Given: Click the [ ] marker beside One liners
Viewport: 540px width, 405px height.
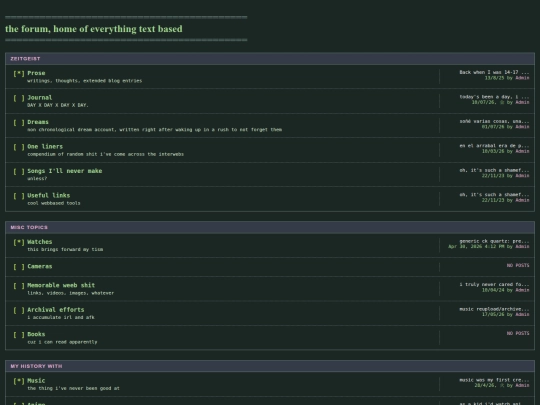Looking at the screenshot, I should tap(19, 147).
